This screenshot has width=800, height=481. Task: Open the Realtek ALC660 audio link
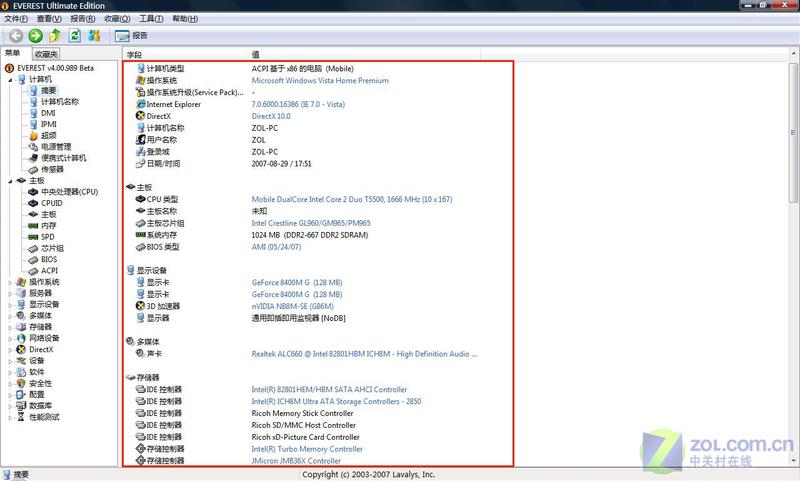point(364,354)
